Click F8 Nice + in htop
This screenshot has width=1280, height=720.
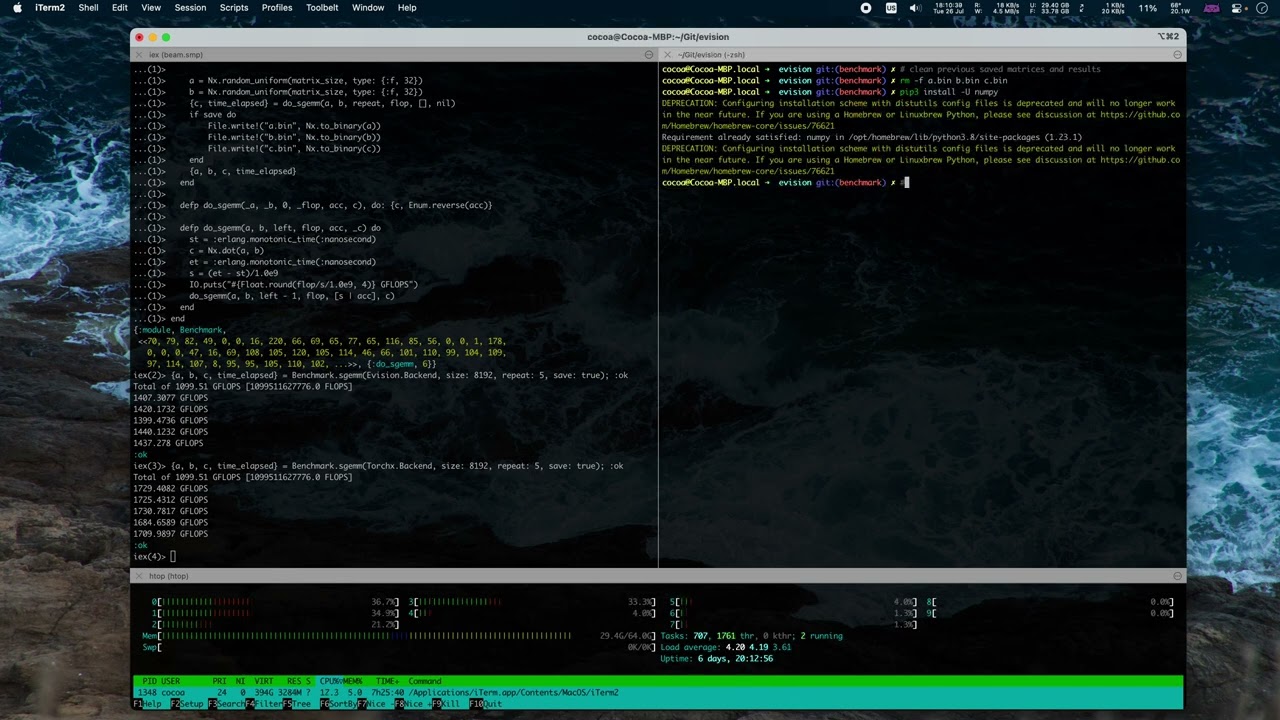(x=412, y=704)
